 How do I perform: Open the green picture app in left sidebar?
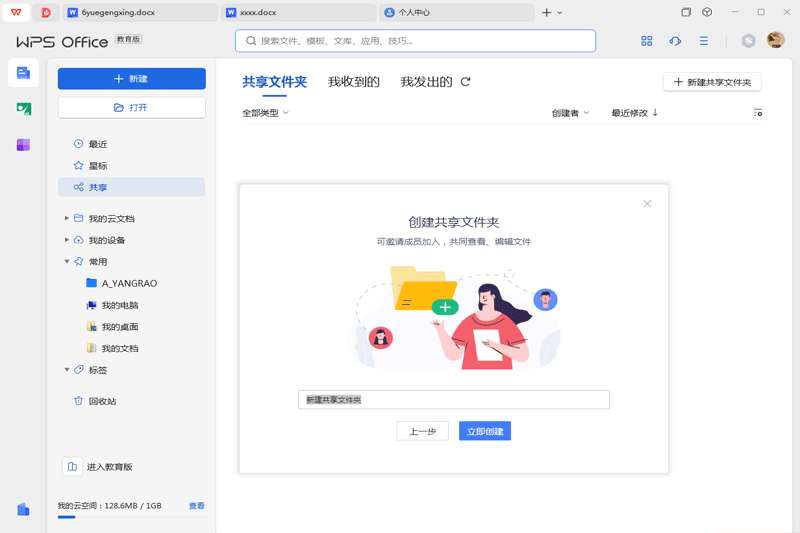[x=23, y=108]
